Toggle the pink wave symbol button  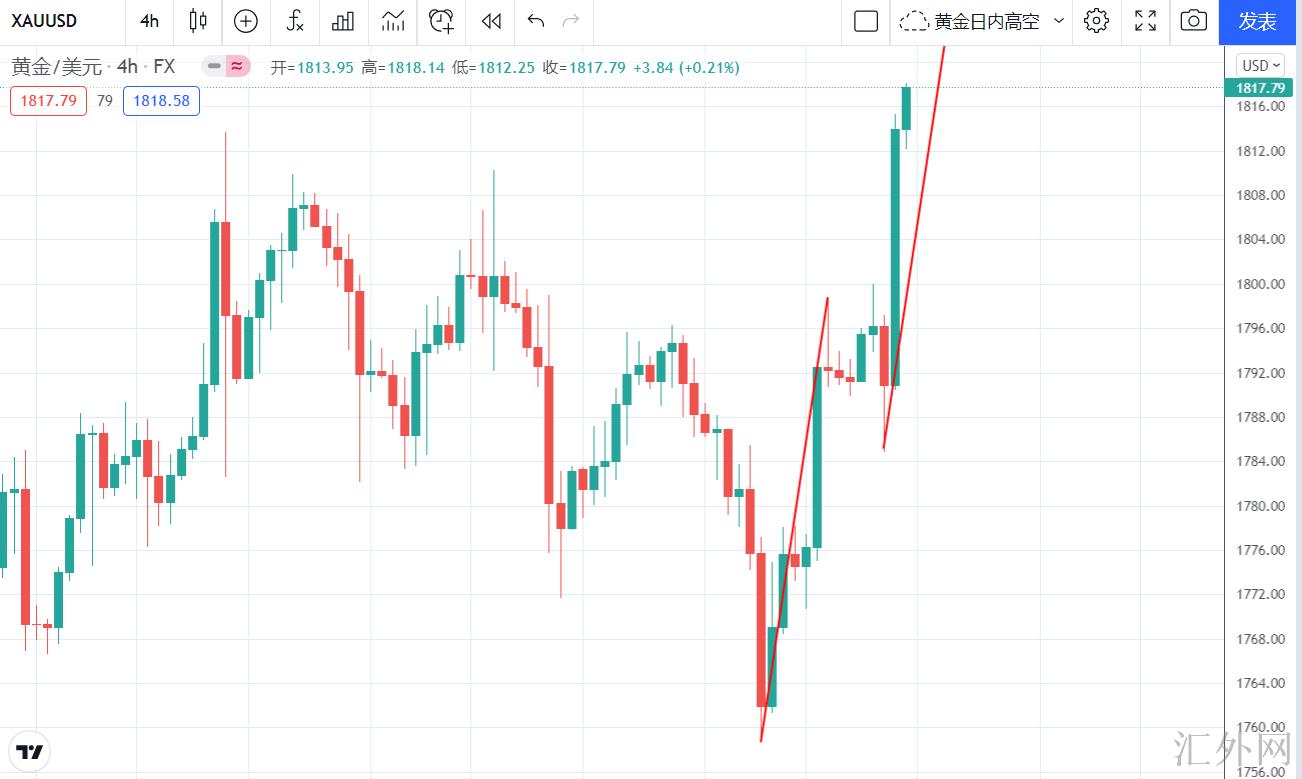pos(237,67)
